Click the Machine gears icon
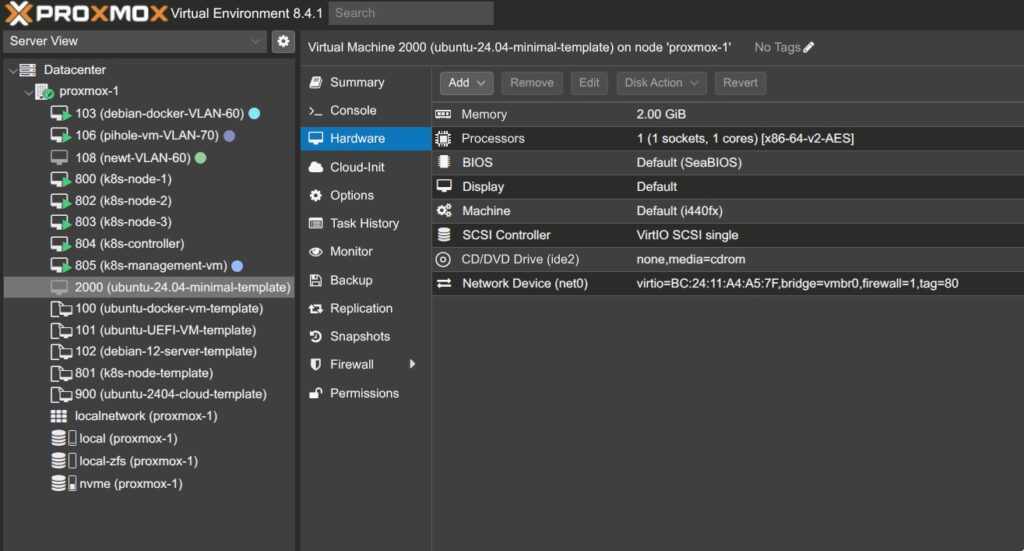 point(444,210)
